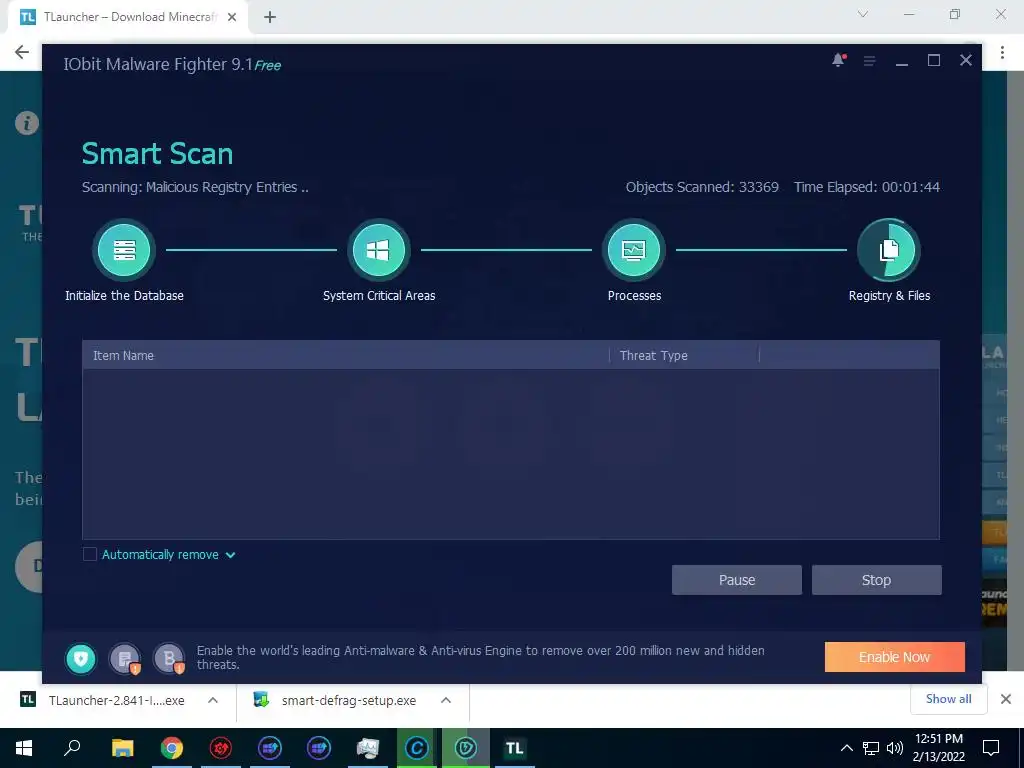Pause the Smart Scan

pos(737,580)
